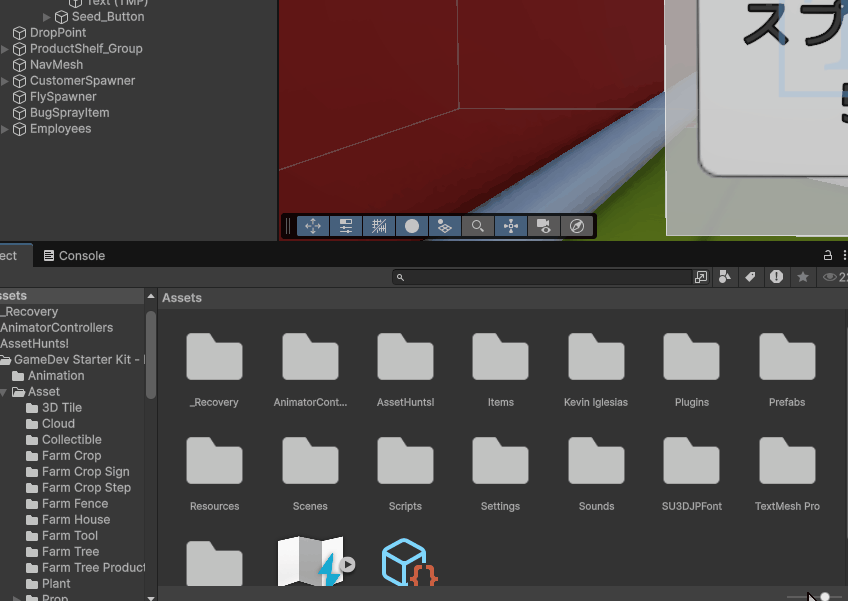The height and width of the screenshot is (601, 848).
Task: Click the magnifier search icon in scene toolbar
Action: pos(478,226)
